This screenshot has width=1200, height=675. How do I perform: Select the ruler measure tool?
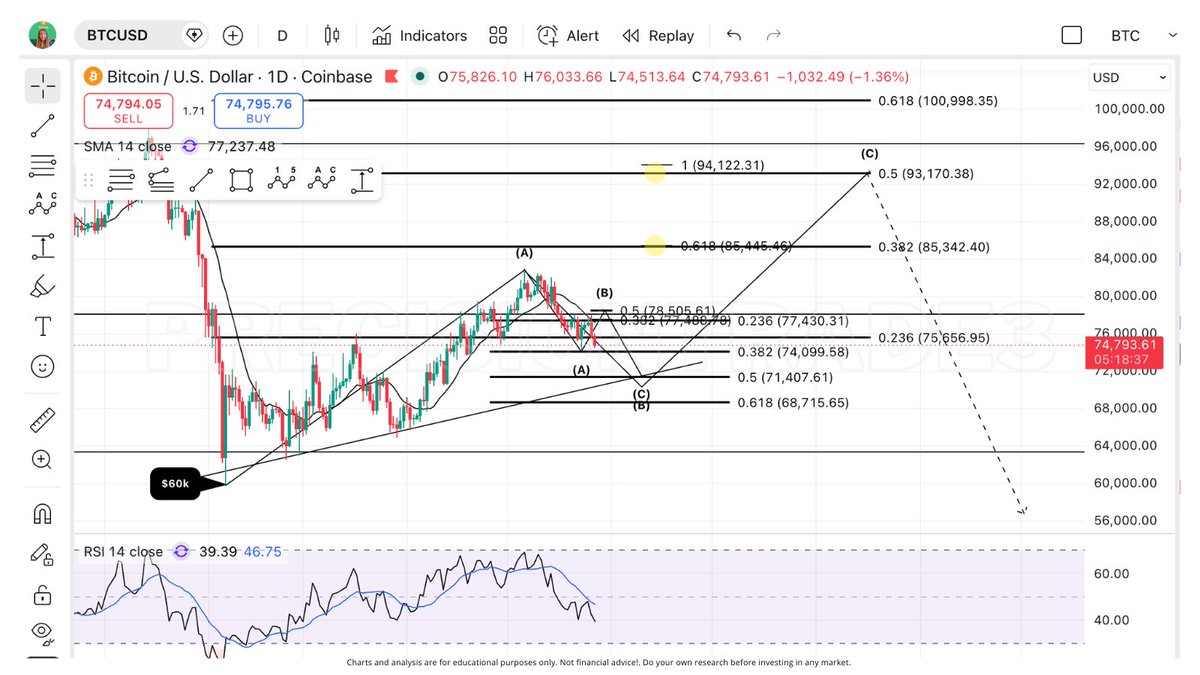point(42,420)
